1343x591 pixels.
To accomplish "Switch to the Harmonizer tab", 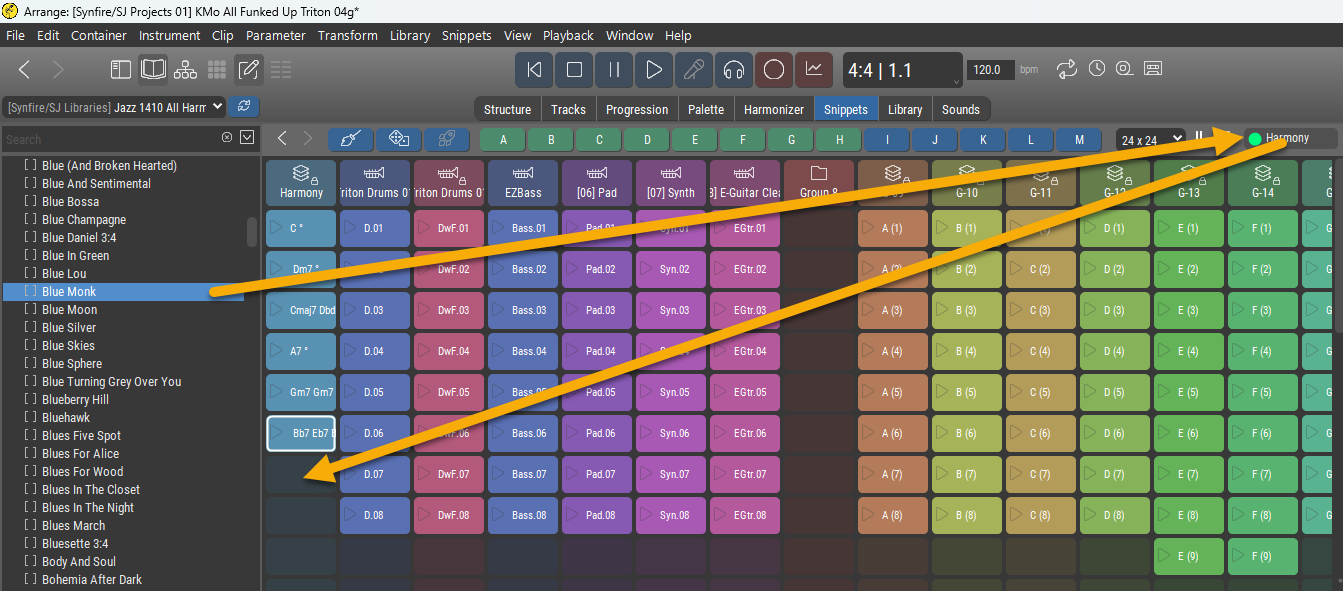I will [774, 109].
